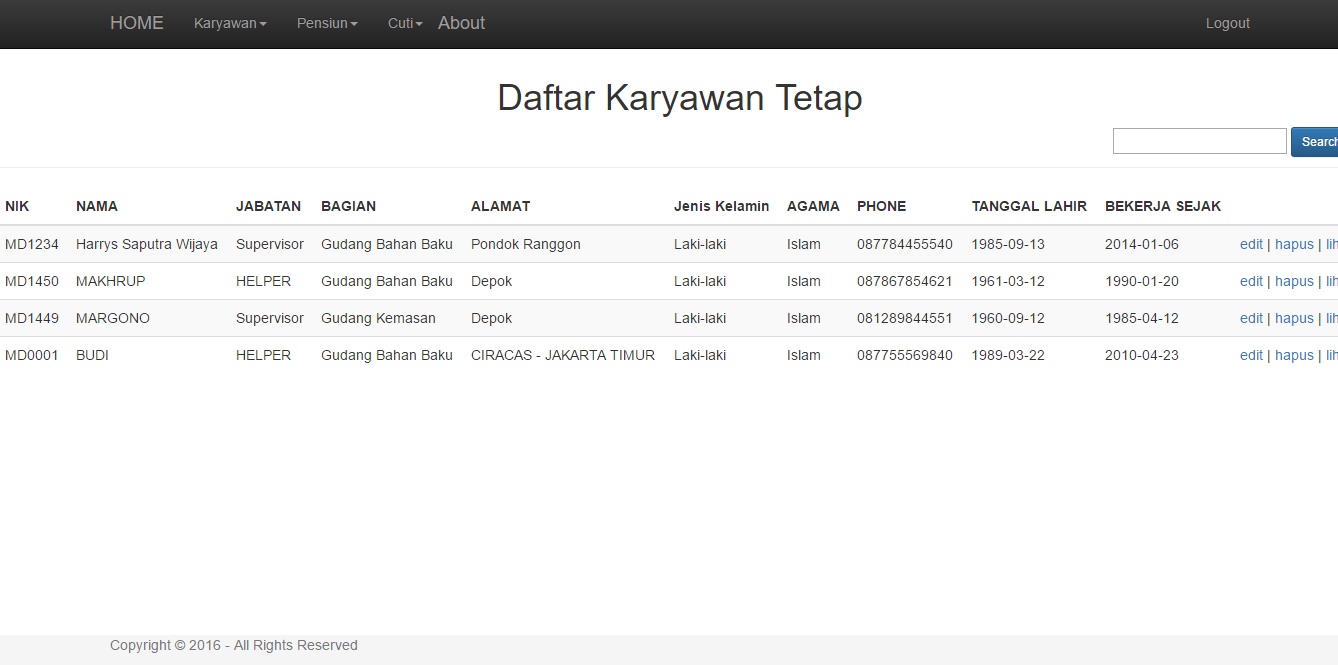The width and height of the screenshot is (1338, 665).
Task: Click inside the search input field
Action: (x=1199, y=140)
